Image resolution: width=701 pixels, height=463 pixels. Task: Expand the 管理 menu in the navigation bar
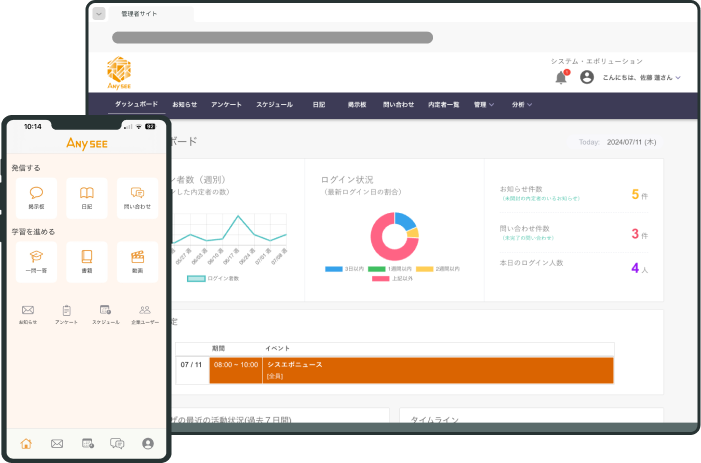click(484, 105)
